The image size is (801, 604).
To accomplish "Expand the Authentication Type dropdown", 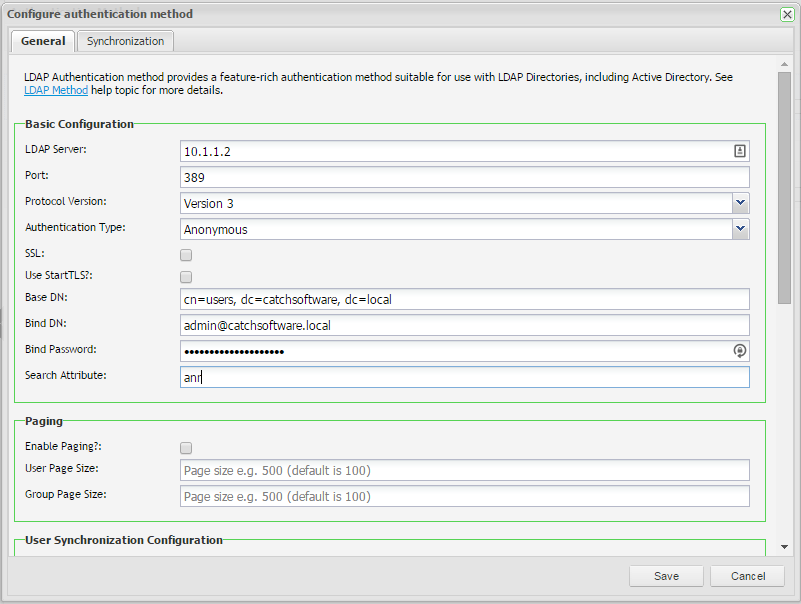I will coord(740,229).
